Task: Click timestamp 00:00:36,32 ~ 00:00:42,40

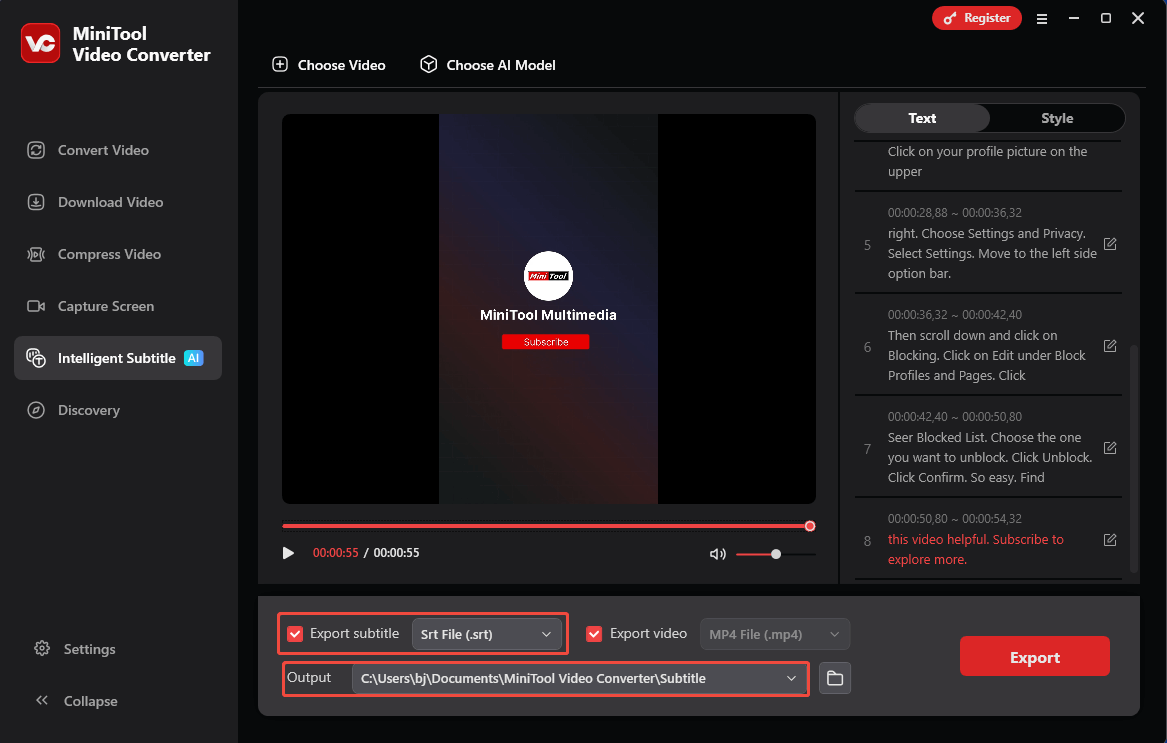Action: click(x=954, y=315)
